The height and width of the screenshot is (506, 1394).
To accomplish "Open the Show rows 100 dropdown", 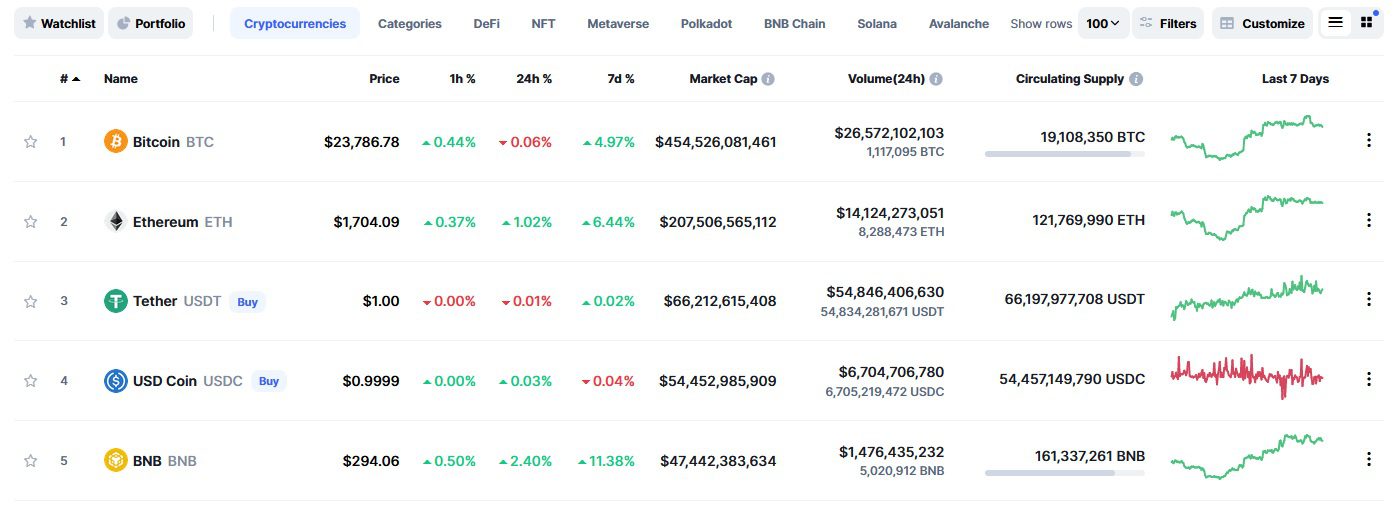I will [1103, 23].
